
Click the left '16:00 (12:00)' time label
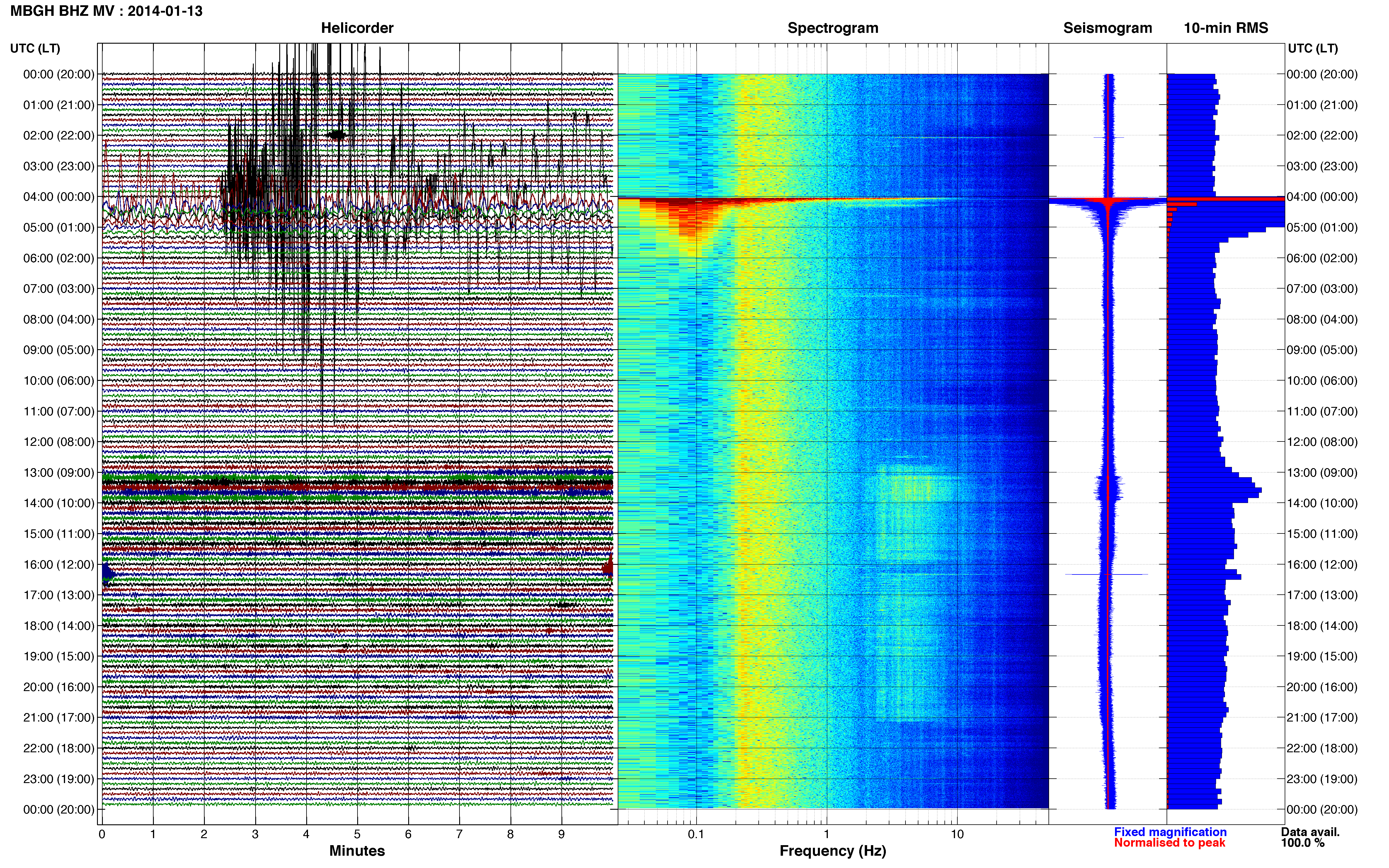coord(59,564)
